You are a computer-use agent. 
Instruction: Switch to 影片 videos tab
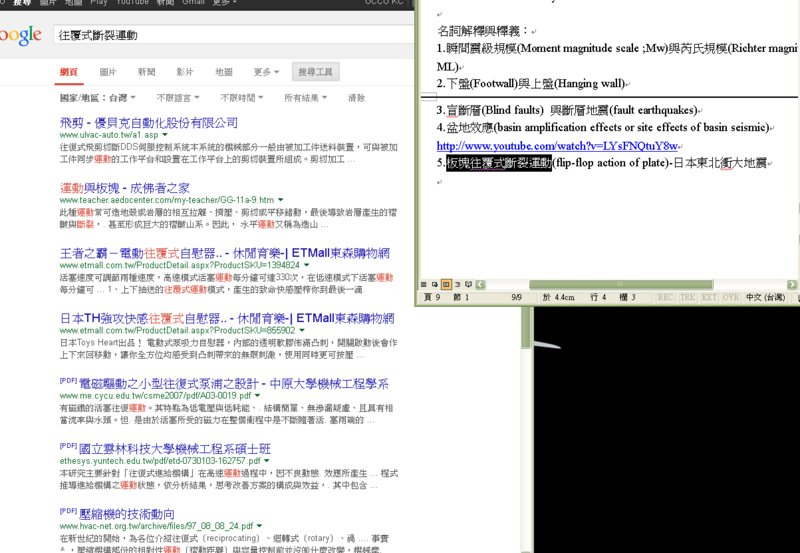[185, 72]
